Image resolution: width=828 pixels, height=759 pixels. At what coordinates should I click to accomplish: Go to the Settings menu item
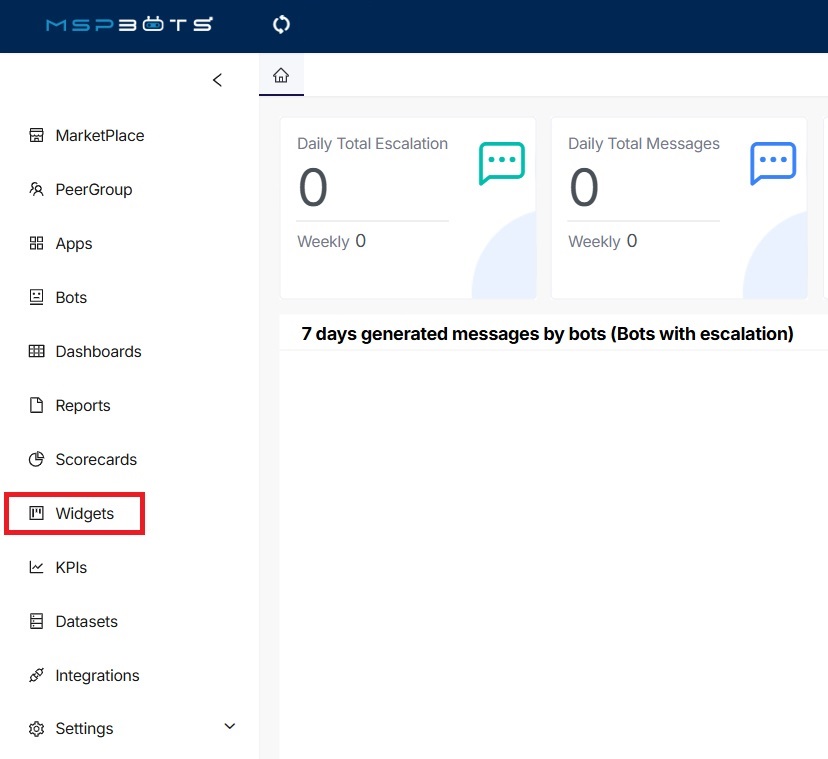click(x=84, y=729)
